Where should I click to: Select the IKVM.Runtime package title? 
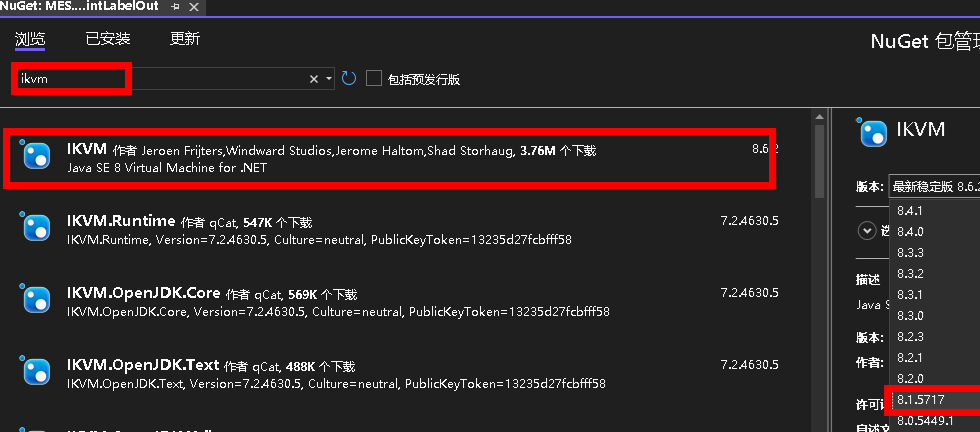coord(121,221)
